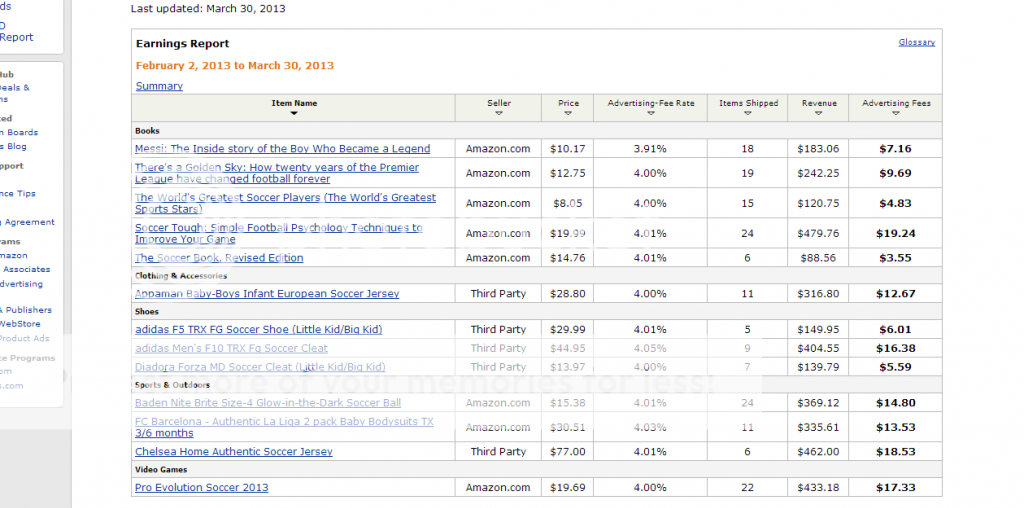The height and width of the screenshot is (508, 1024).
Task: Open the Messi book item link
Action: 282,149
